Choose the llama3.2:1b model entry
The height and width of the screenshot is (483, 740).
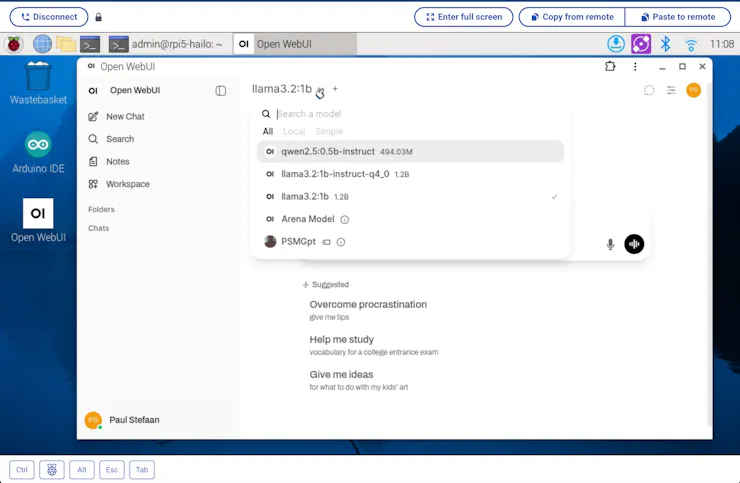pos(410,196)
